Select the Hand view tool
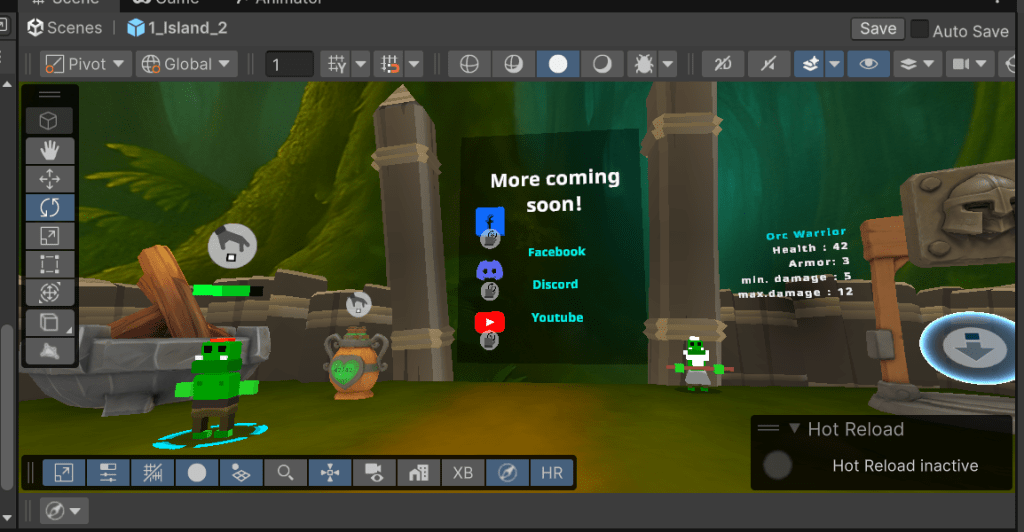The image size is (1024, 532). click(49, 150)
